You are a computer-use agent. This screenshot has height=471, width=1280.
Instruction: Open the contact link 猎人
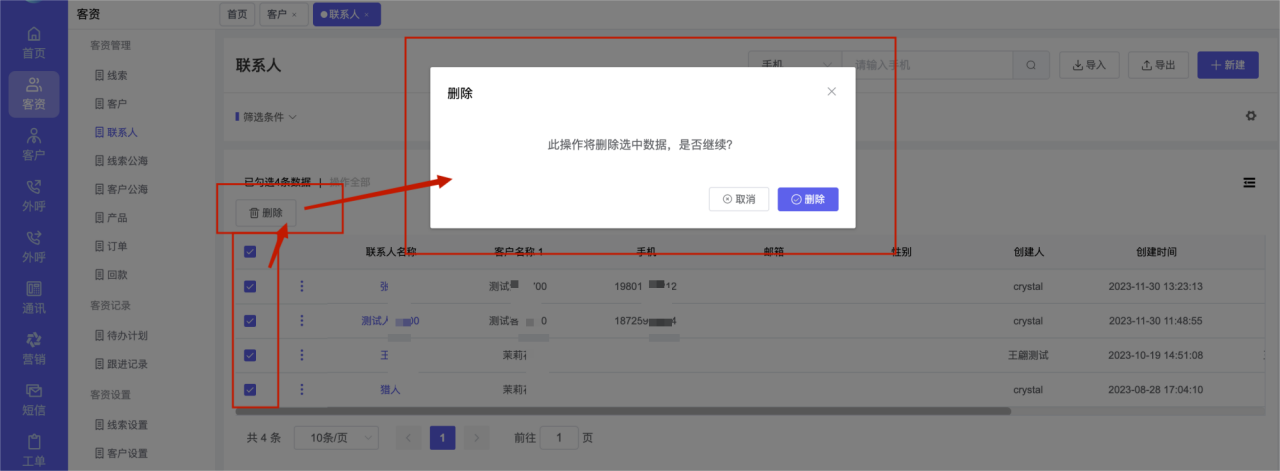(390, 390)
